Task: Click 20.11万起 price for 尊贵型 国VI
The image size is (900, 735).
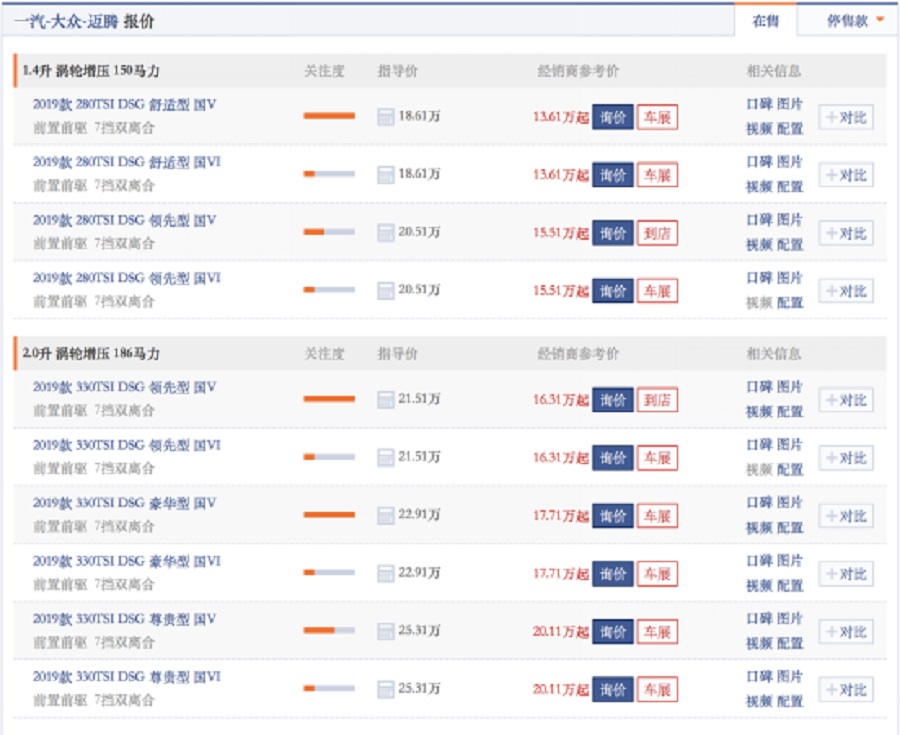Action: click(x=561, y=690)
